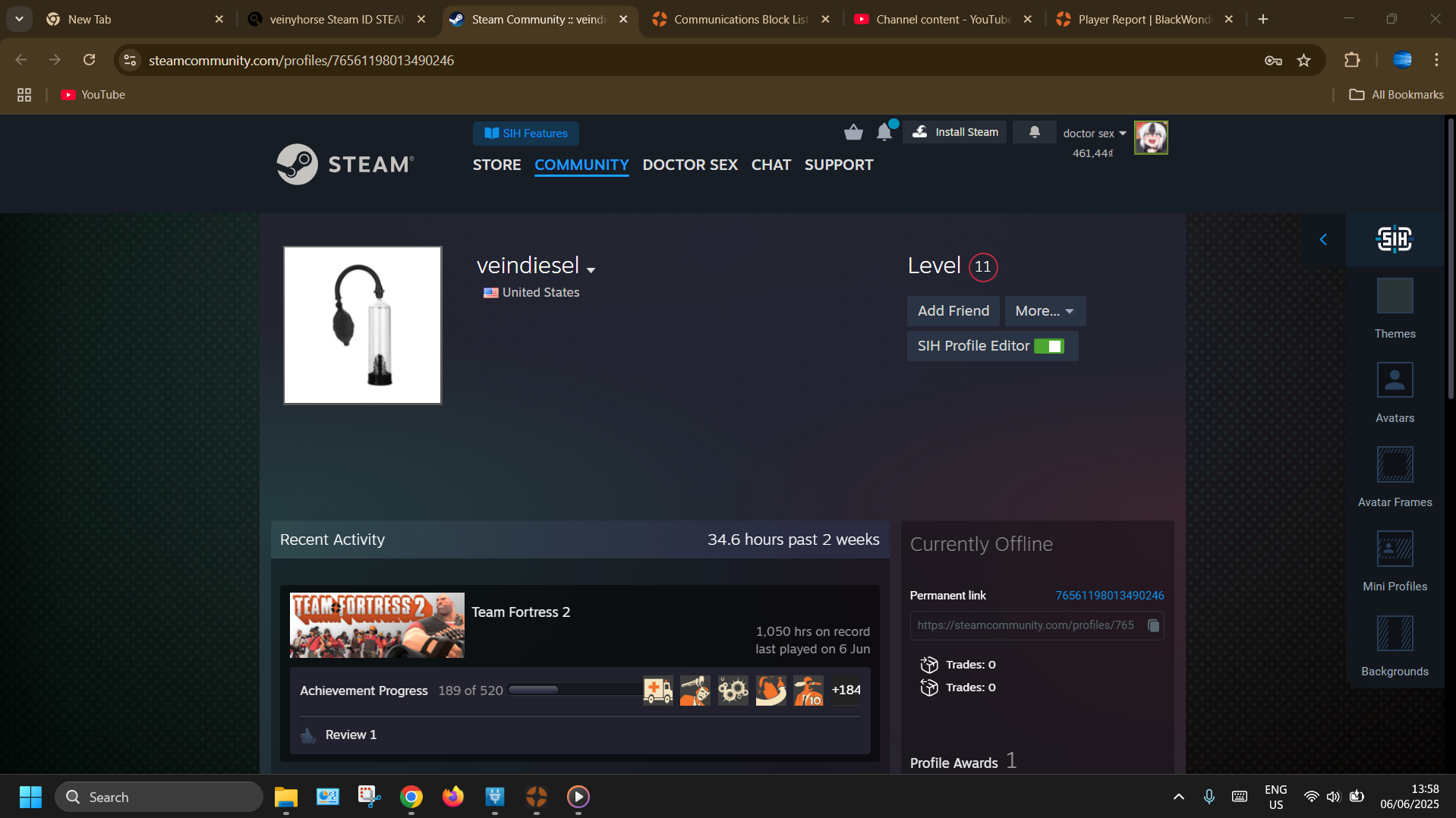Viewport: 1456px width, 818px height.
Task: Click the Chrome address bar URL
Action: [301, 61]
